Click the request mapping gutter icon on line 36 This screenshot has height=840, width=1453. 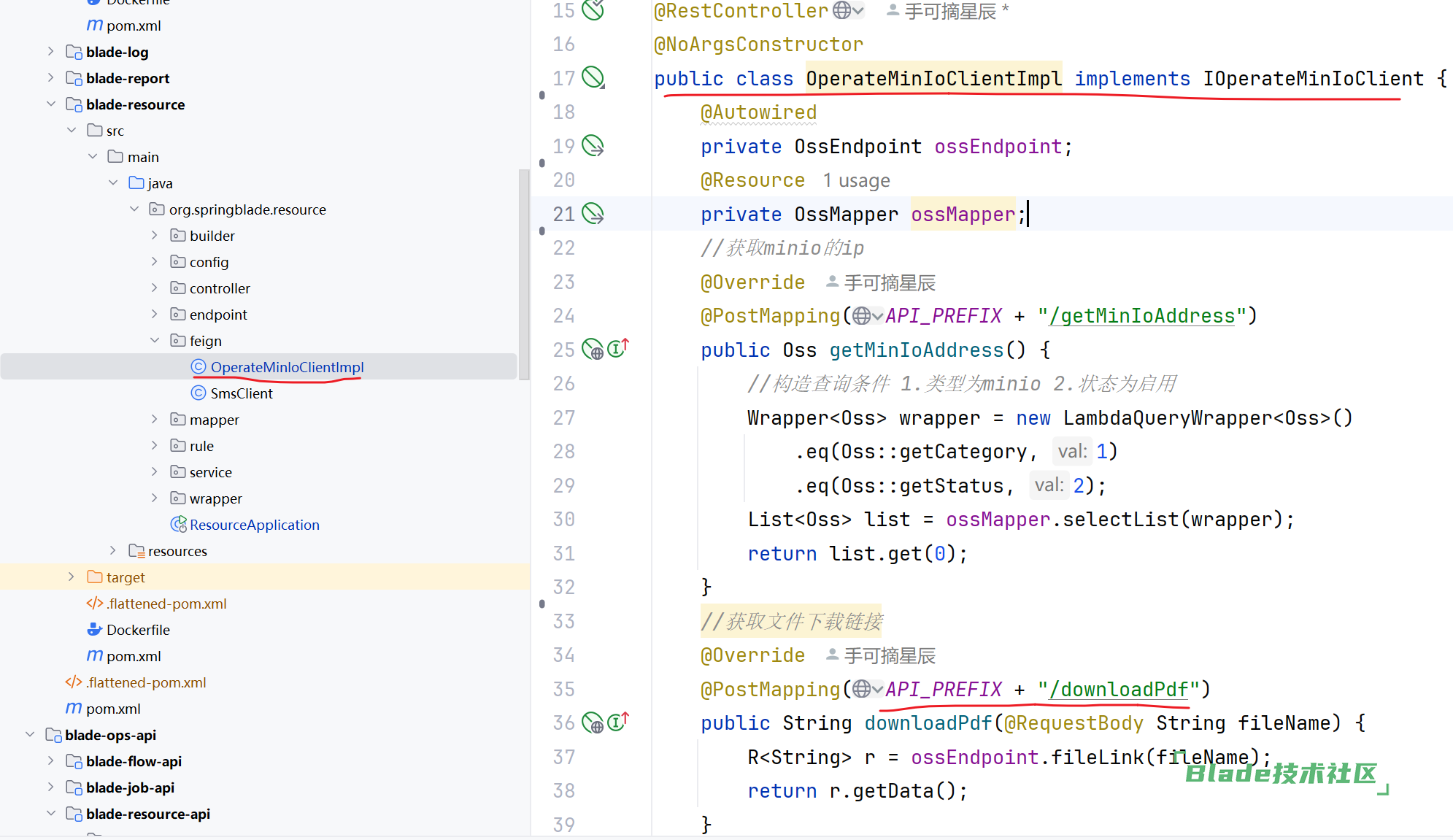click(x=593, y=723)
